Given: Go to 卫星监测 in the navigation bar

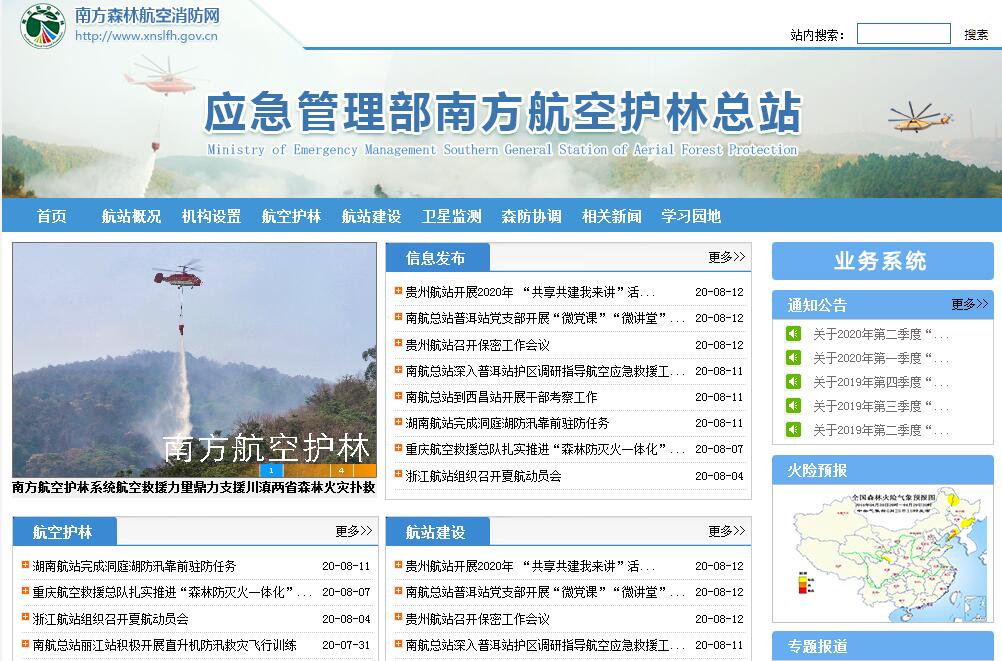Looking at the screenshot, I should click(451, 216).
